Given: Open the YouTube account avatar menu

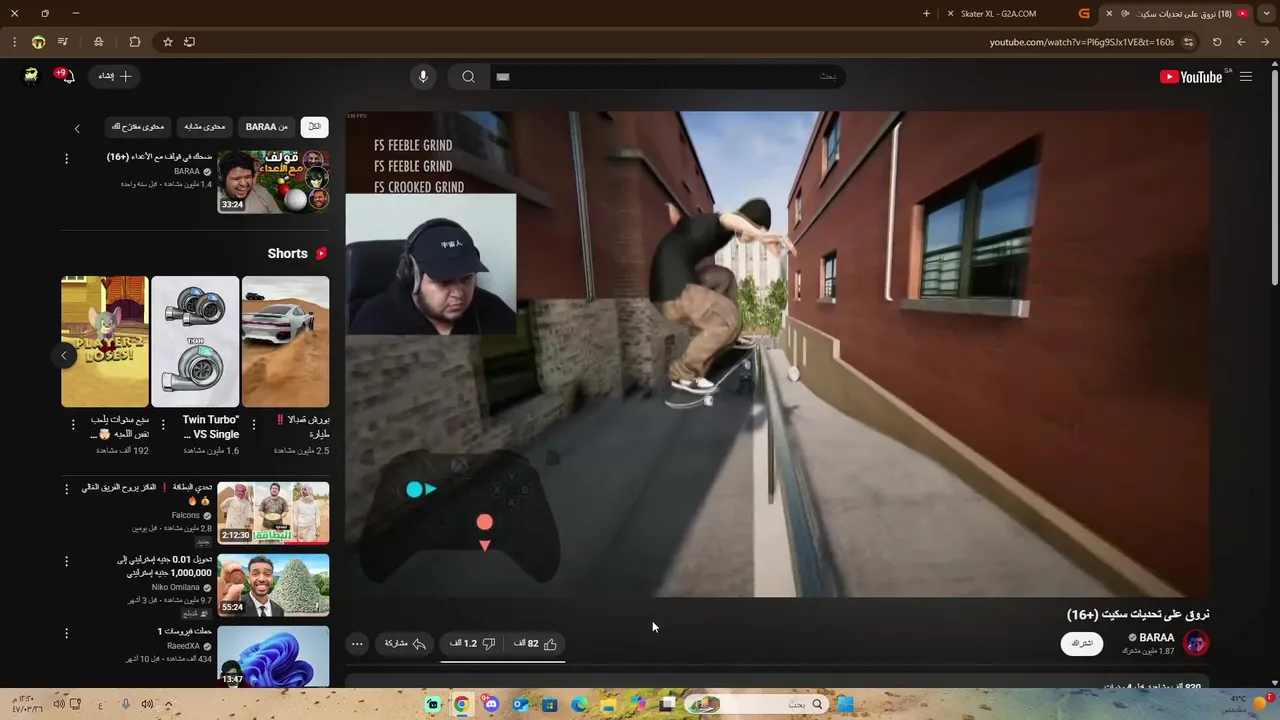Looking at the screenshot, I should (x=31, y=77).
